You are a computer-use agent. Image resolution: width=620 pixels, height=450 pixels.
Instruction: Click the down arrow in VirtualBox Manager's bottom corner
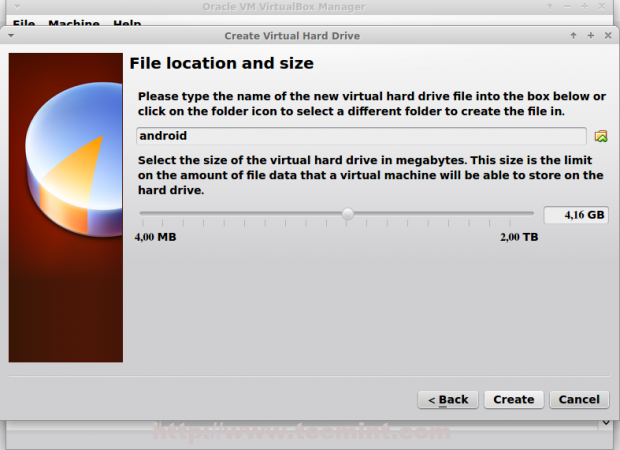[x=606, y=423]
